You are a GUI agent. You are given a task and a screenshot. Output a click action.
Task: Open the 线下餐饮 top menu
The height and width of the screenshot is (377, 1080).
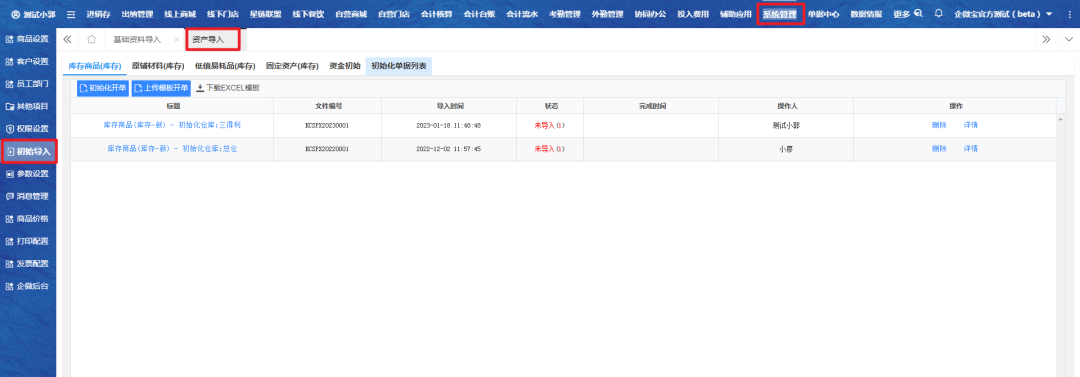tap(308, 14)
